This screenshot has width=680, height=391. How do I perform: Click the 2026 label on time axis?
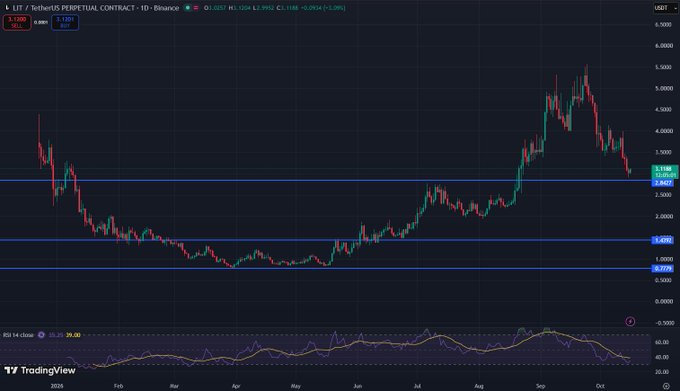(57, 386)
